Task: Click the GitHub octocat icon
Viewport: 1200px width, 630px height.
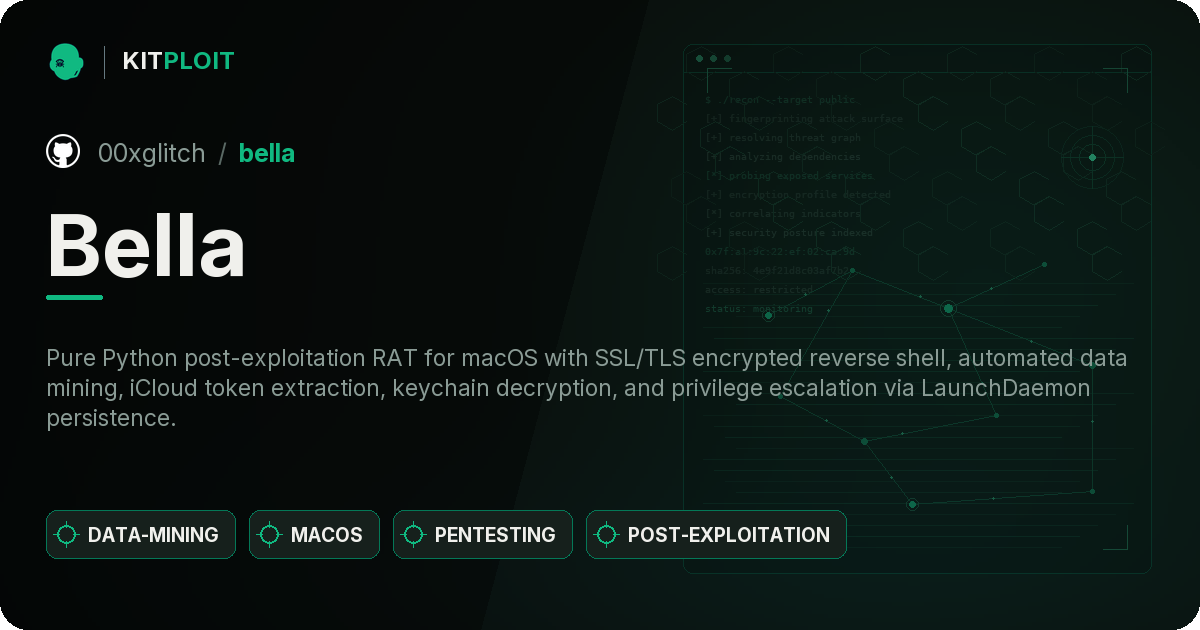Action: (x=63, y=152)
